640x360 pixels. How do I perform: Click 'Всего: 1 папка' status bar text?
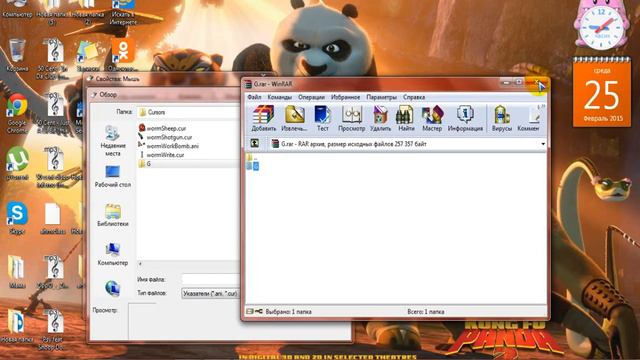pos(426,311)
